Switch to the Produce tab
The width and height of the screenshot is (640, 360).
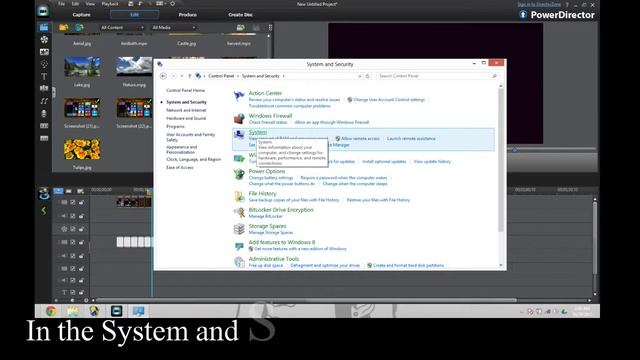pyautogui.click(x=187, y=15)
